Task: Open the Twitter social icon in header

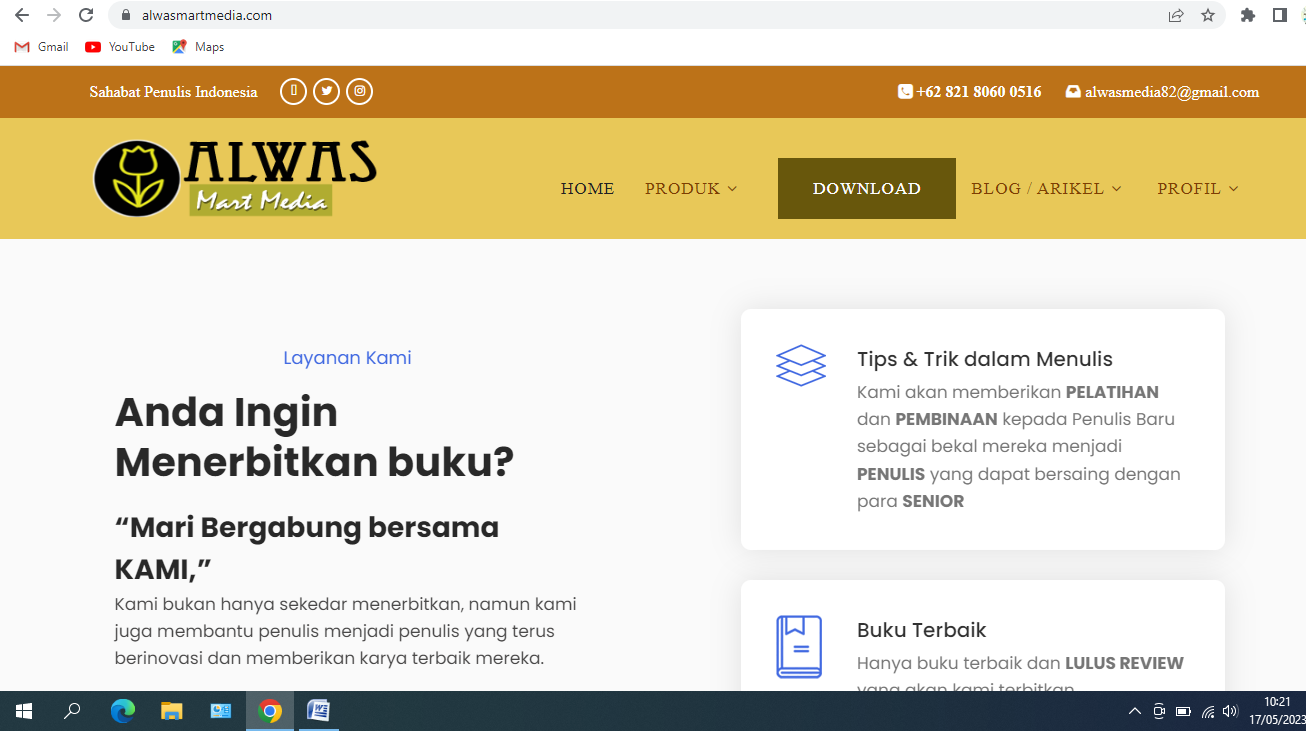Action: (x=326, y=92)
